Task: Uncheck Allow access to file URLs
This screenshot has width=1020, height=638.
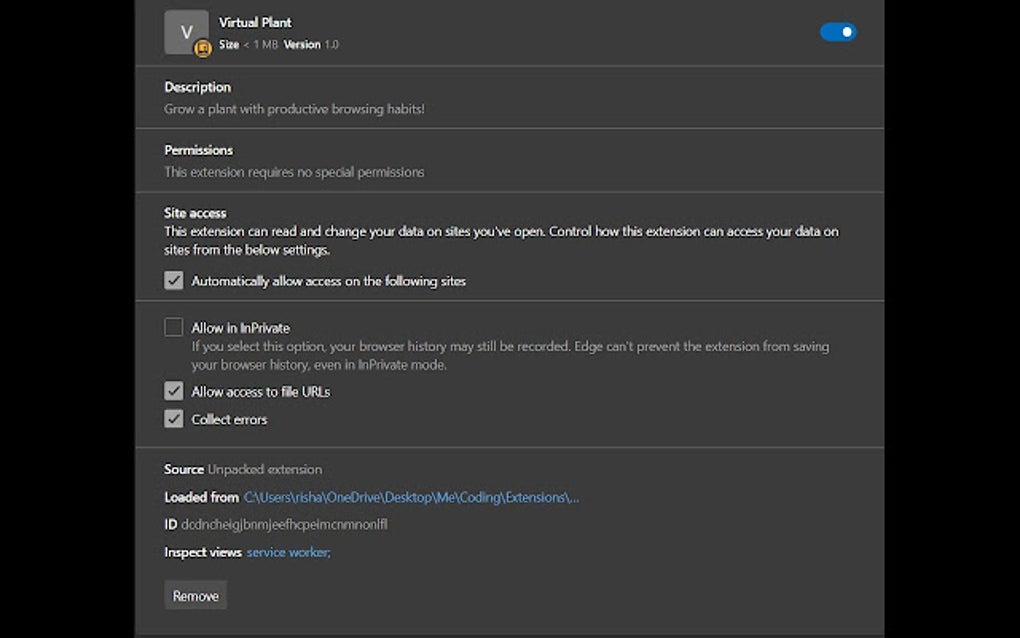Action: 174,391
